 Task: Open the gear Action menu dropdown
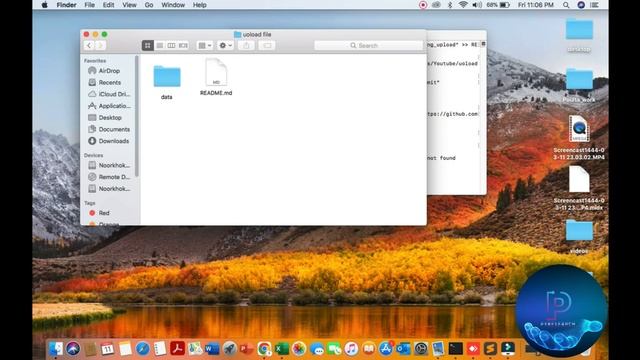coord(225,45)
